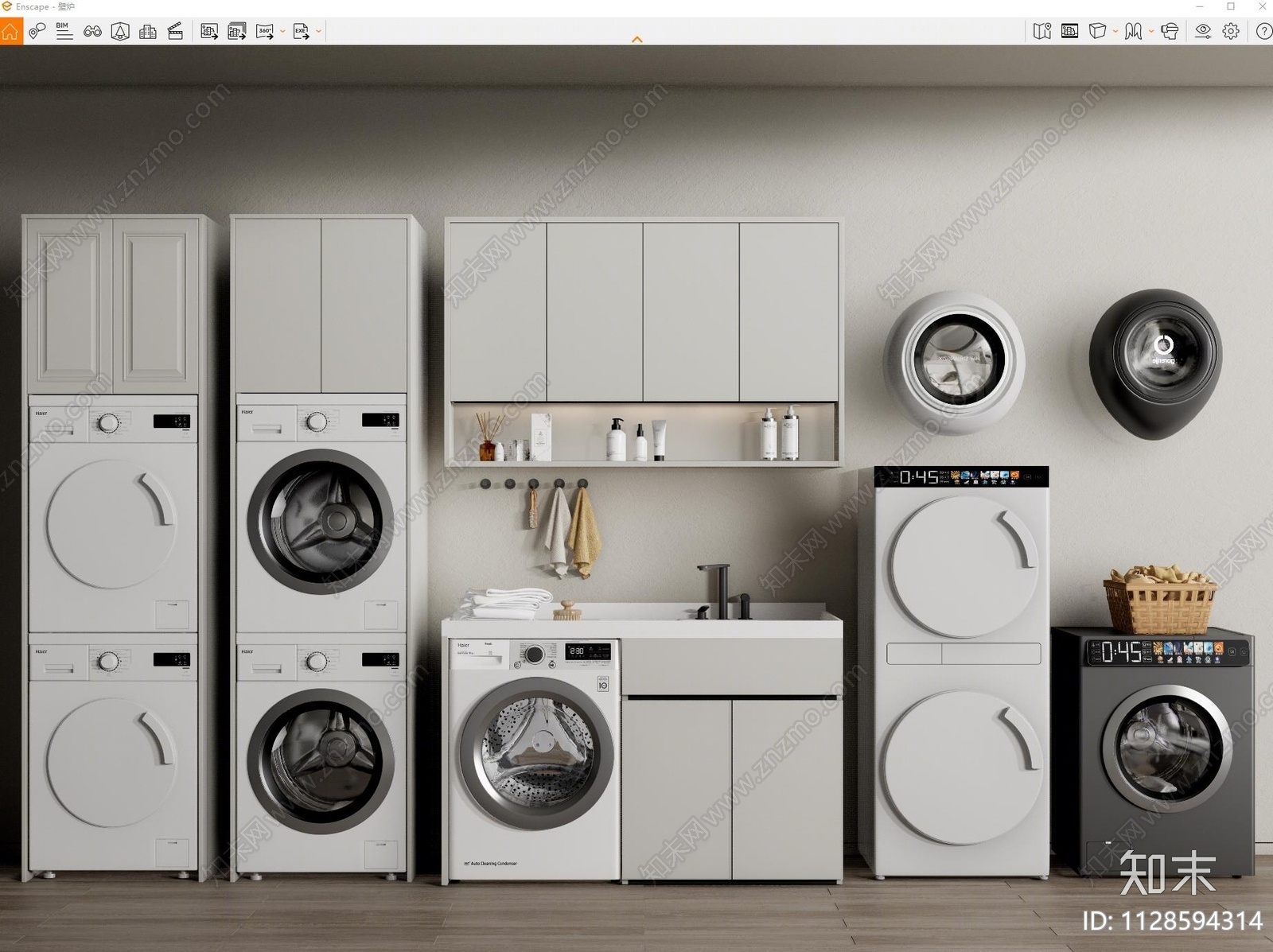The width and height of the screenshot is (1273, 952).
Task: Open visual settings with the eye-slider icon
Action: coord(1203,32)
